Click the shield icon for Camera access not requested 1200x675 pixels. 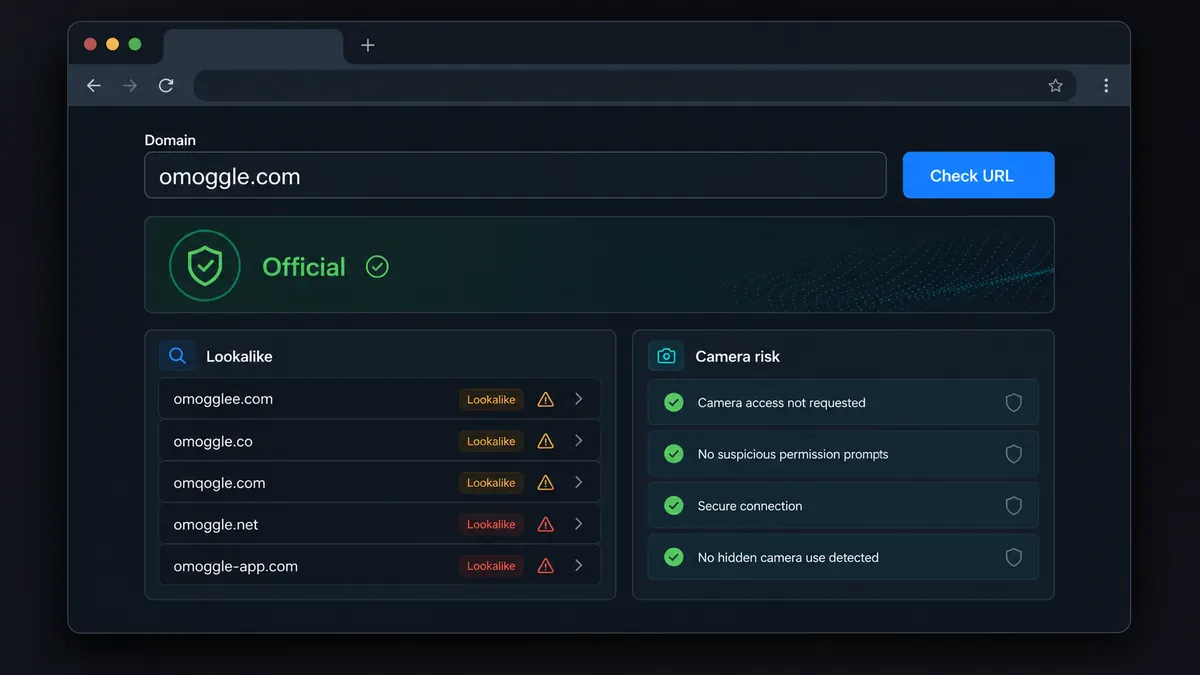click(x=1013, y=402)
